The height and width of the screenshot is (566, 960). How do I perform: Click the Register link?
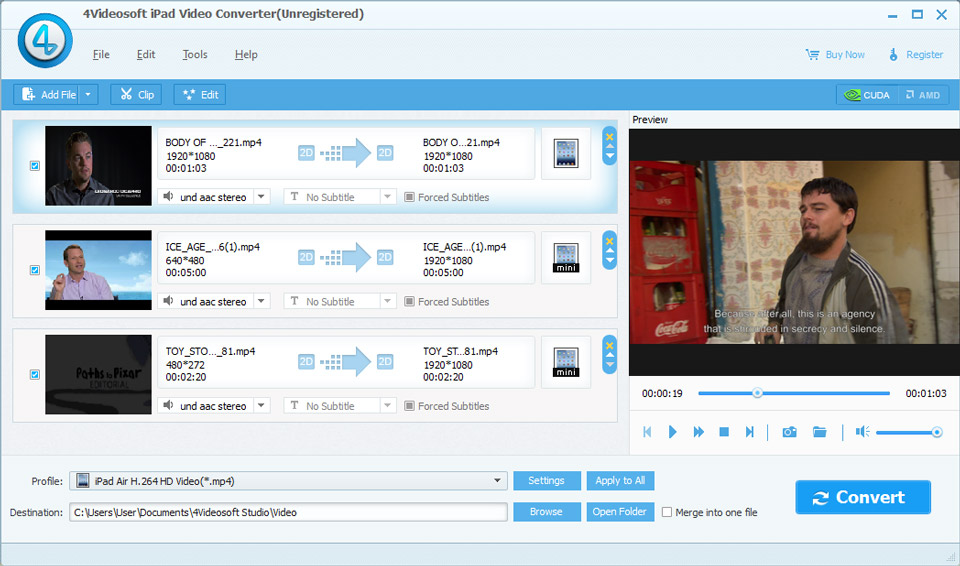(916, 55)
